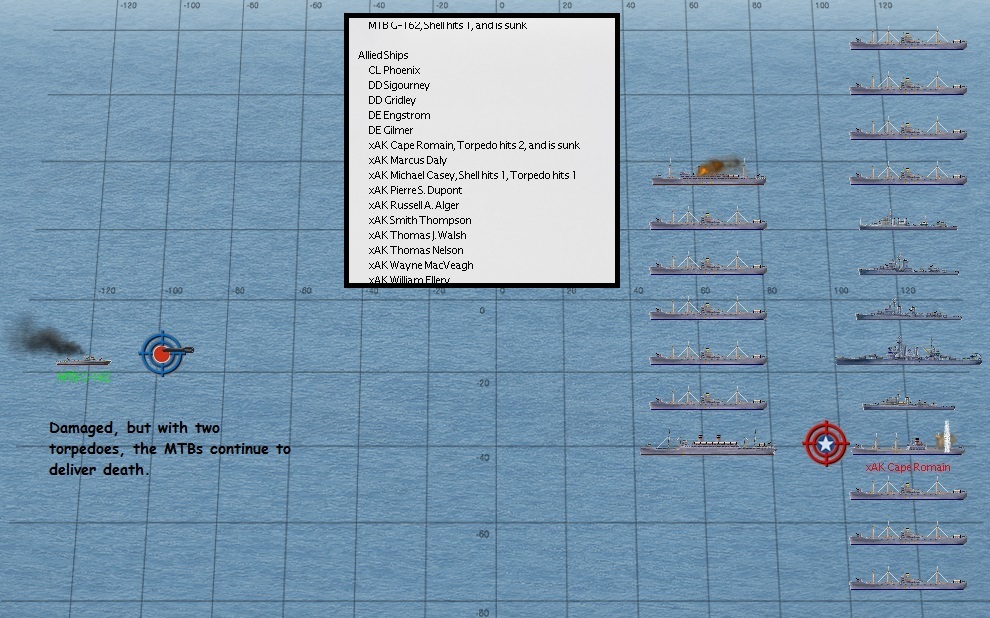Click the red xAK Cape Romain label
Viewport: 990px width, 618px height.
(x=907, y=467)
